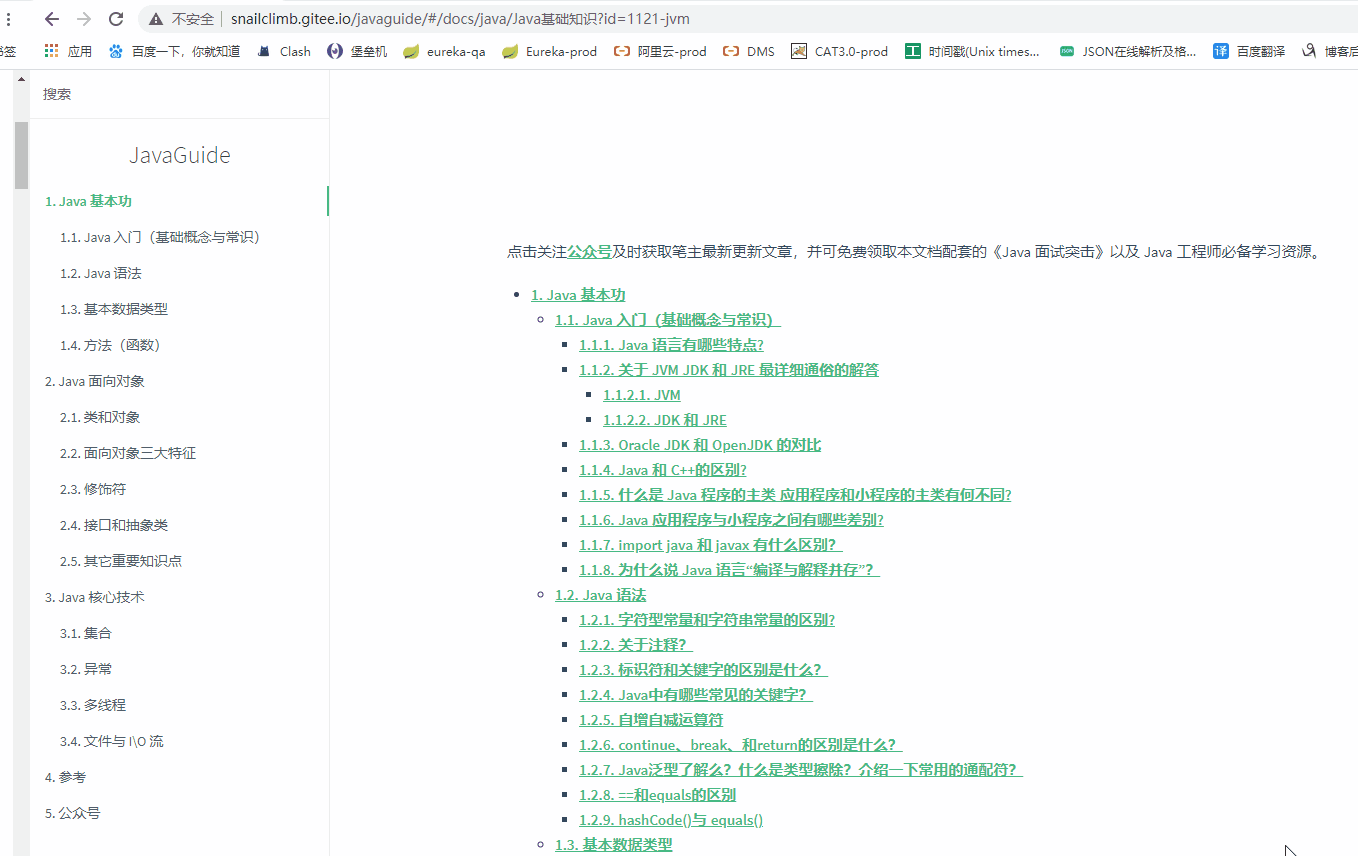The image size is (1358, 856).
Task: Open sidebar item 3.1. 集合
Action: tap(86, 633)
